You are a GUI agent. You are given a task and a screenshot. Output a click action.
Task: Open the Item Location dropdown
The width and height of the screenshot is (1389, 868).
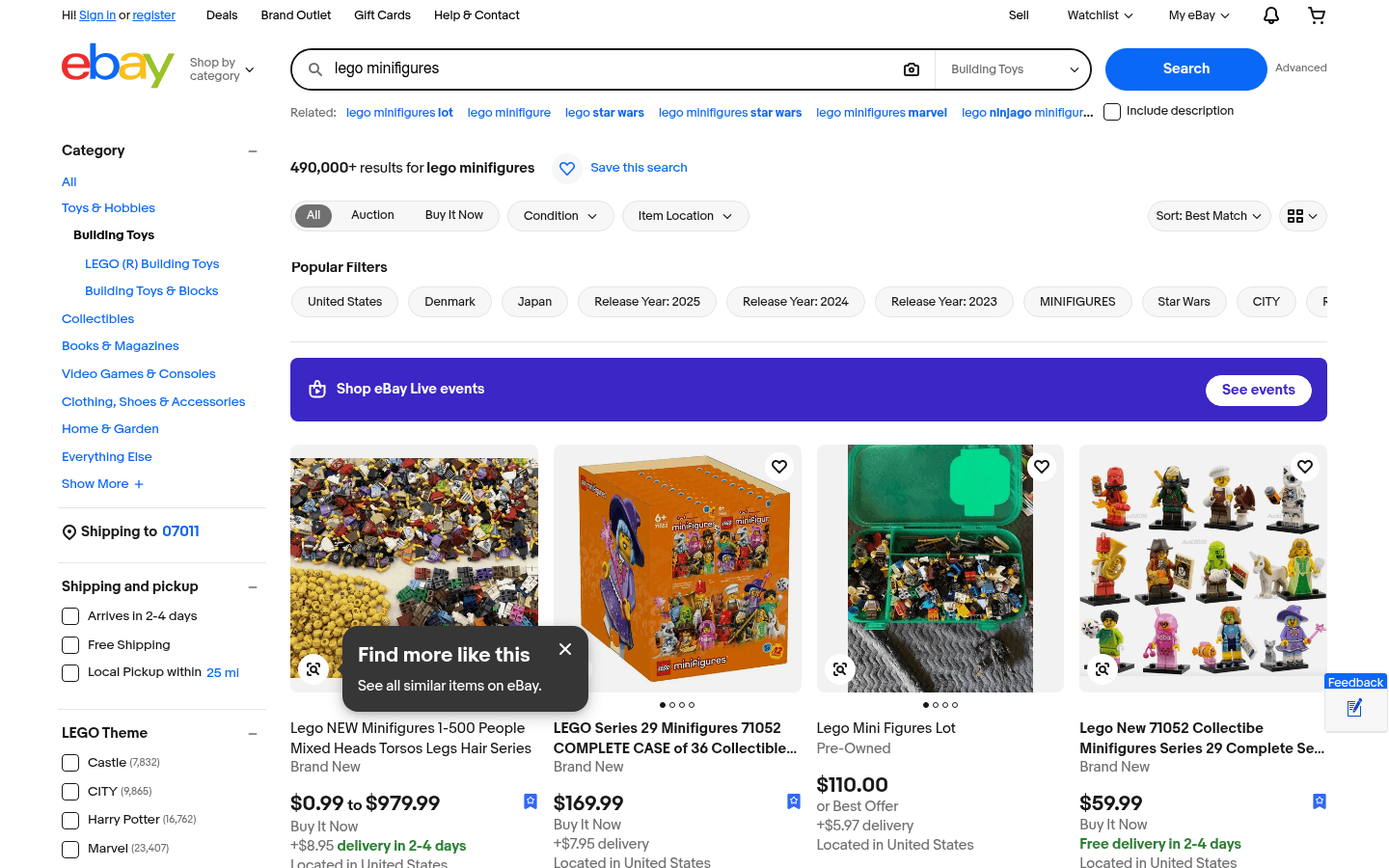pos(685,216)
